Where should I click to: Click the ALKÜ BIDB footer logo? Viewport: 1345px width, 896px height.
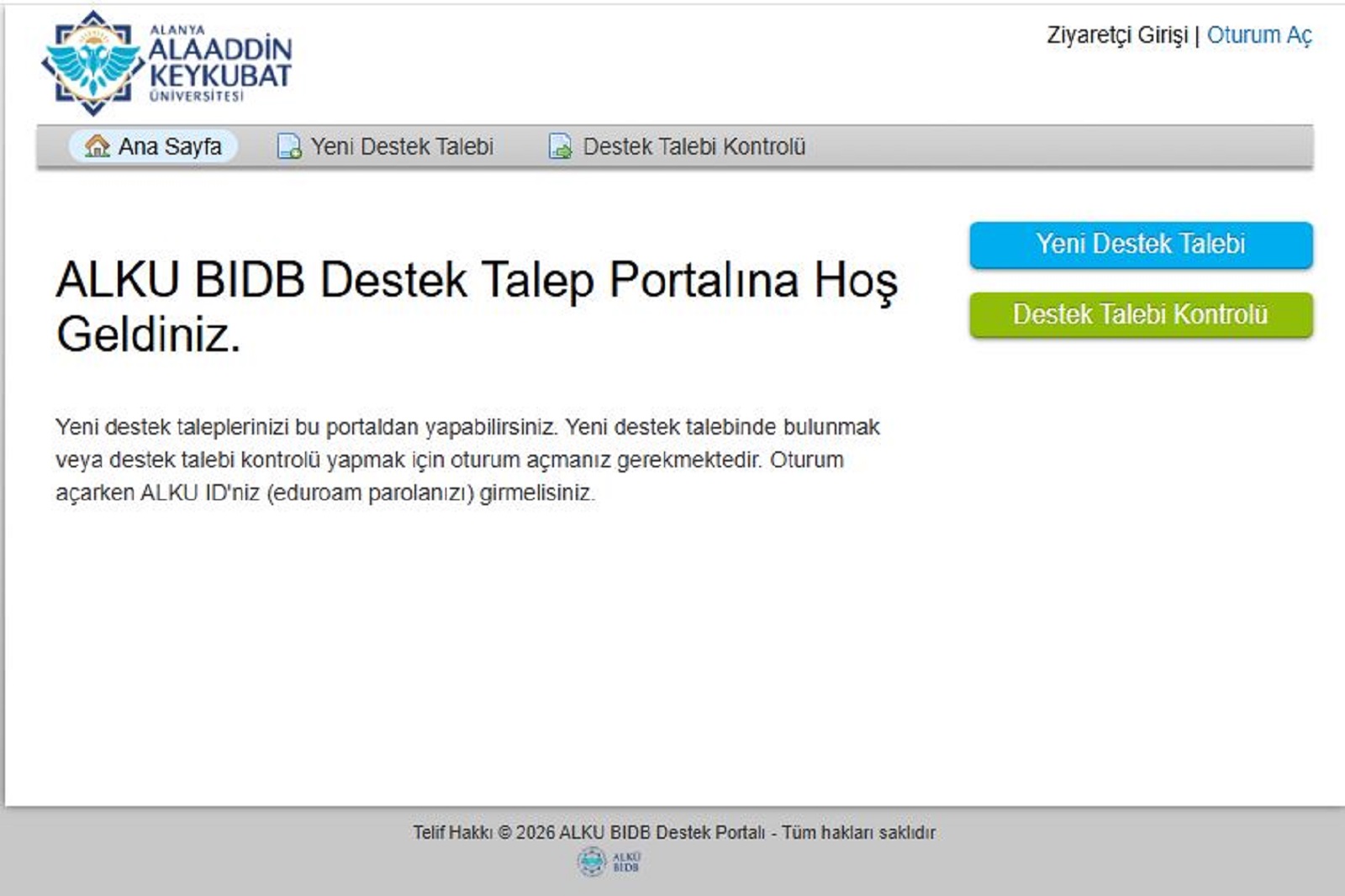609,862
